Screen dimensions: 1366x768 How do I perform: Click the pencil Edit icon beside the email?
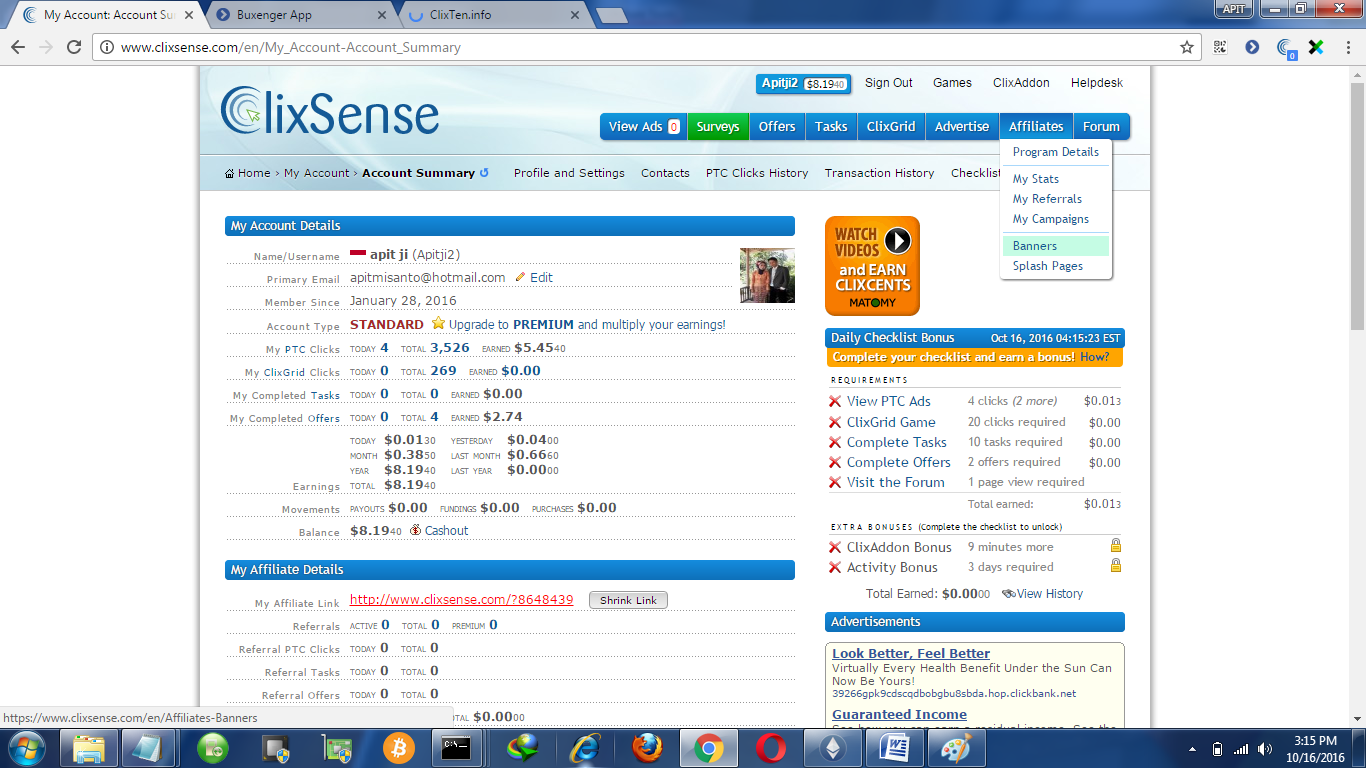click(520, 277)
